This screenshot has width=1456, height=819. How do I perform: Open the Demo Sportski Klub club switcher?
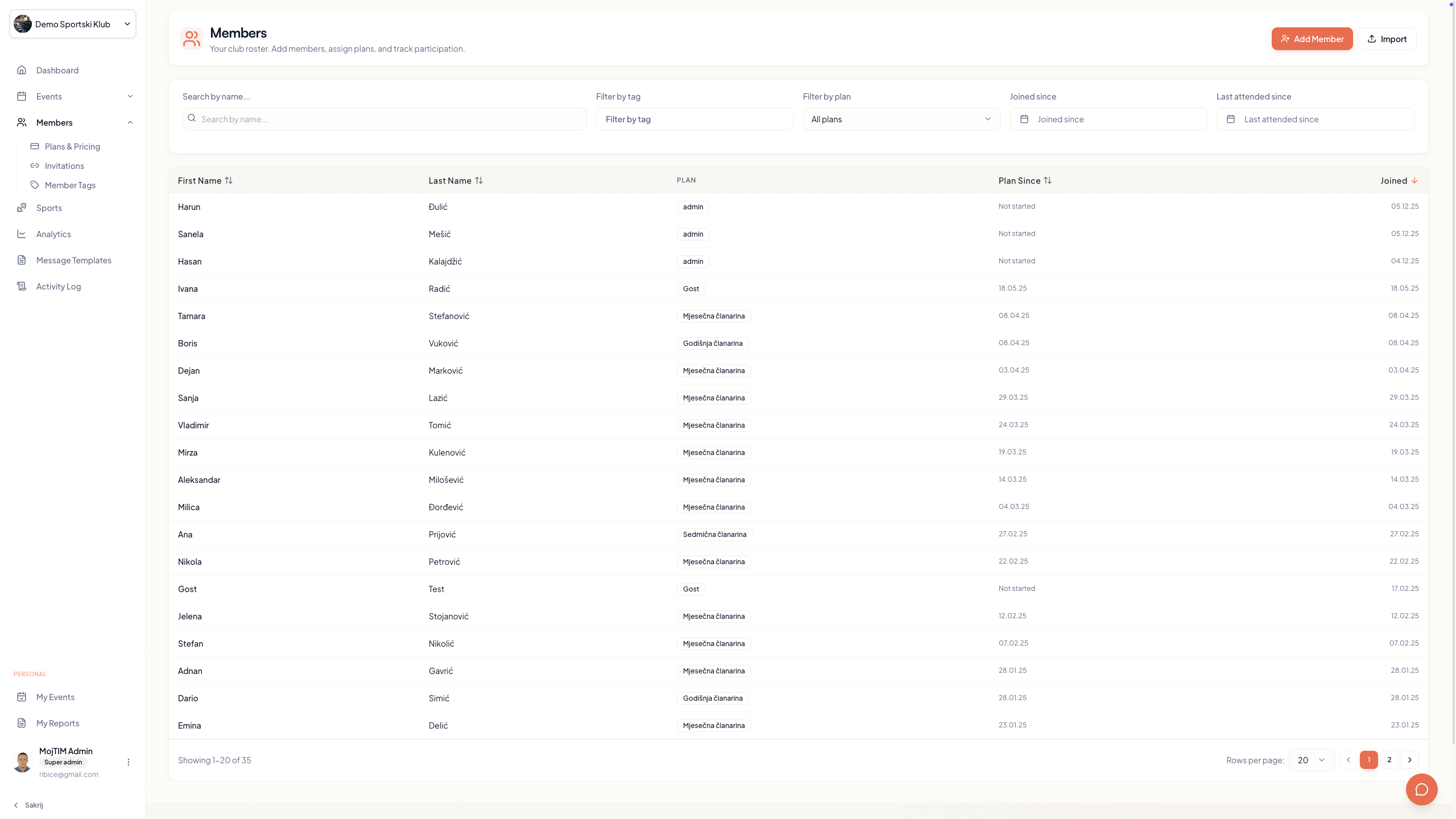point(73,24)
